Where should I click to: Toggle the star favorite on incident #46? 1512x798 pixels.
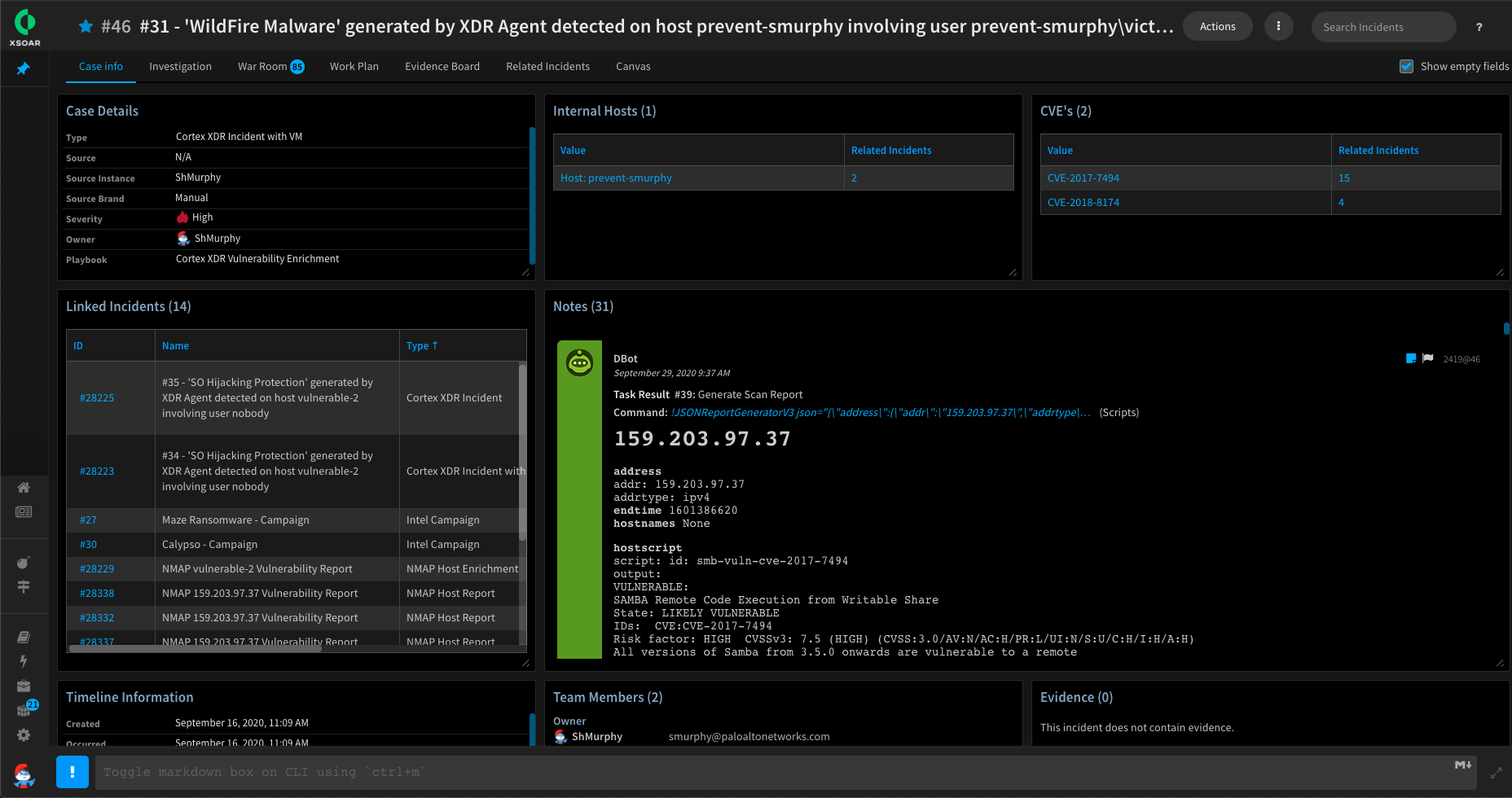86,27
